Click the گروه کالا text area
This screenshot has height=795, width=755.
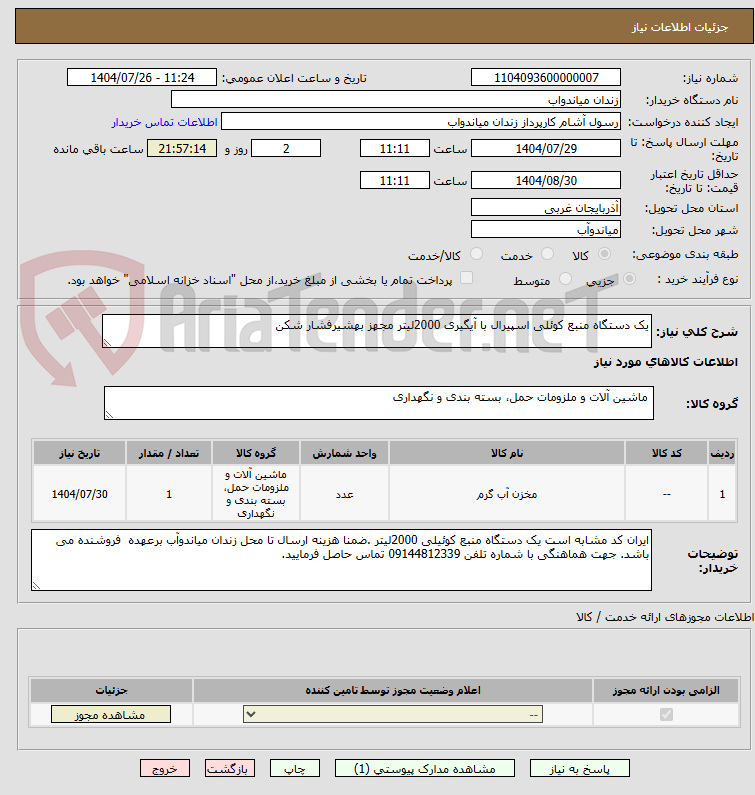tap(379, 403)
